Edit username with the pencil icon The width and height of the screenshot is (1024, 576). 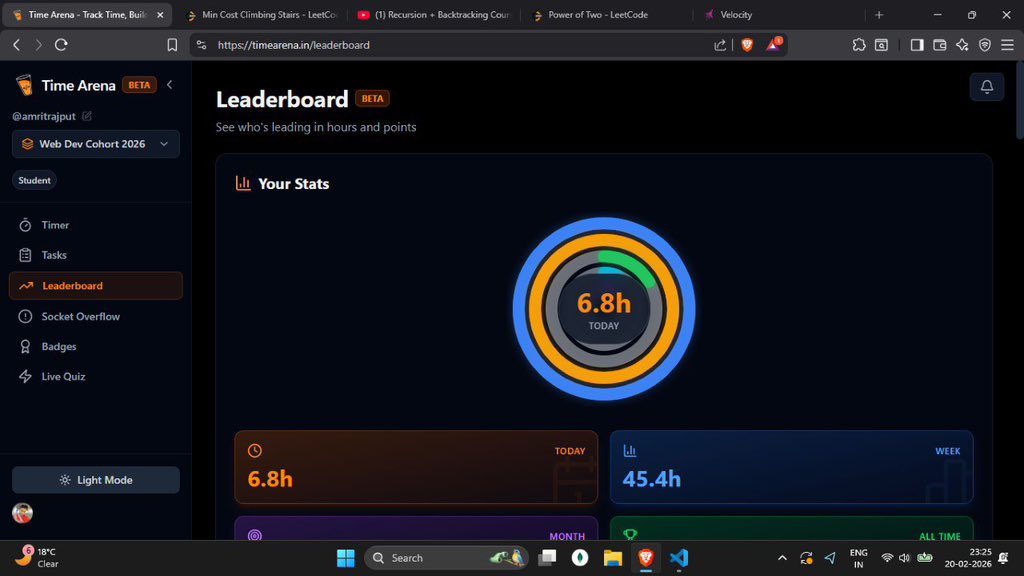(87, 116)
